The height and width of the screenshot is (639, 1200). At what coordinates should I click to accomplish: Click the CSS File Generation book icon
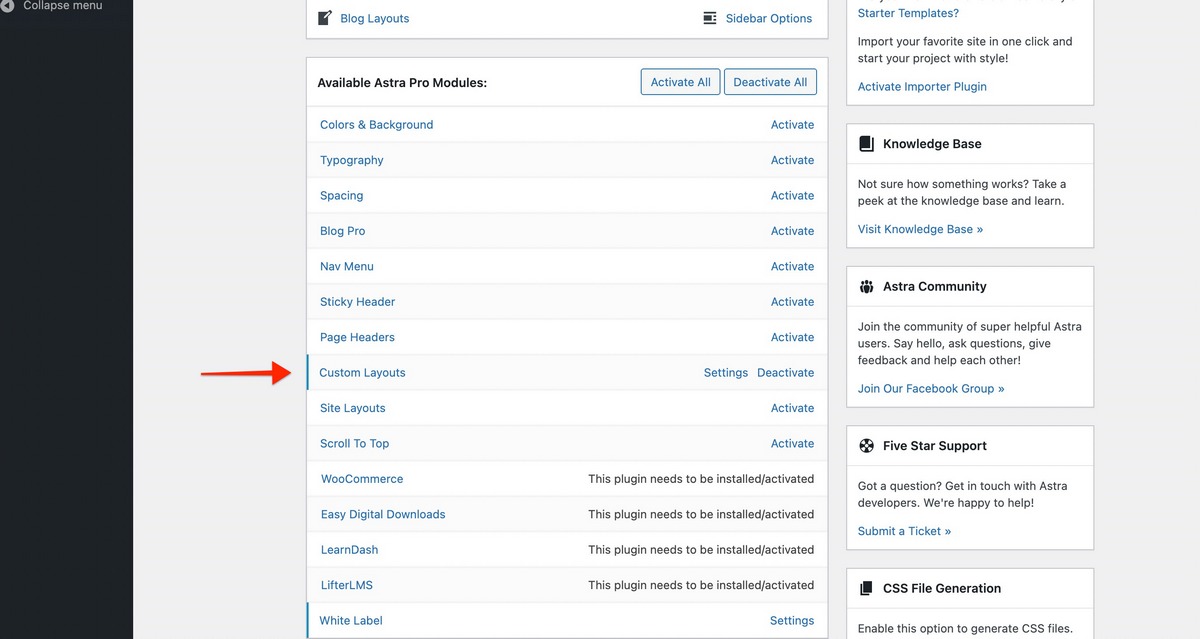click(x=866, y=588)
